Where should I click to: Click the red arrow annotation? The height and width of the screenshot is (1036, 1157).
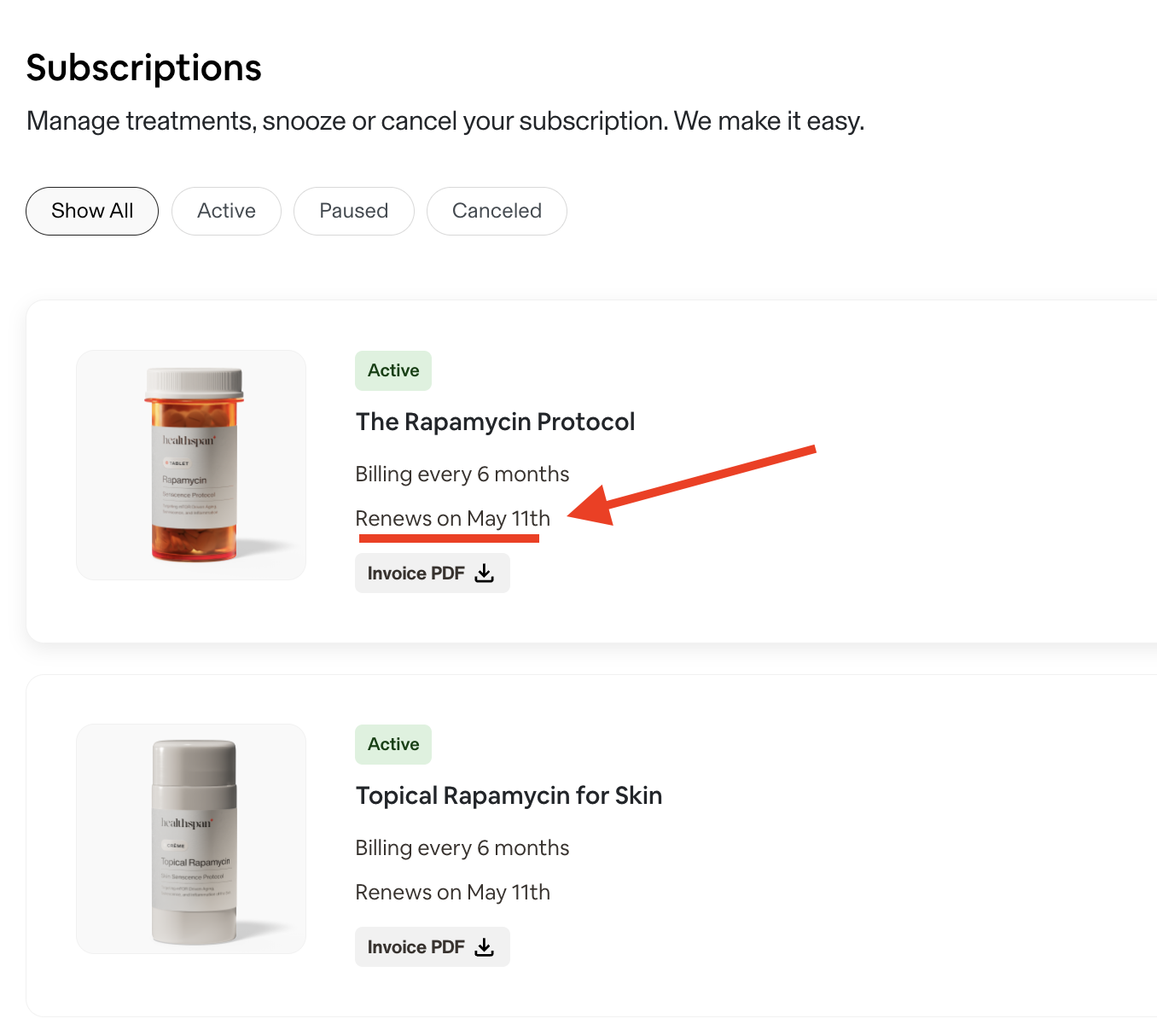coord(691,483)
